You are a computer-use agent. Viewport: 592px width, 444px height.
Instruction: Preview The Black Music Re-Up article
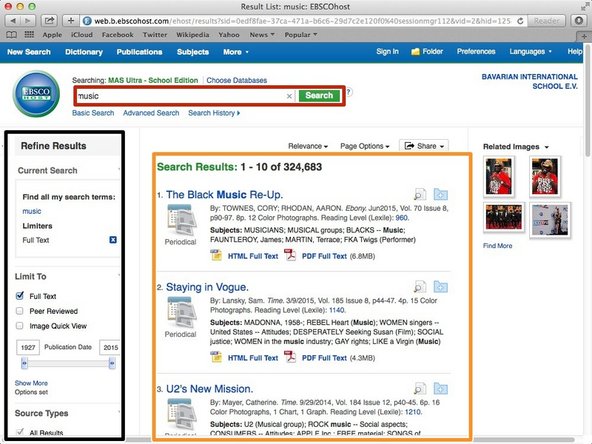pyautogui.click(x=419, y=194)
